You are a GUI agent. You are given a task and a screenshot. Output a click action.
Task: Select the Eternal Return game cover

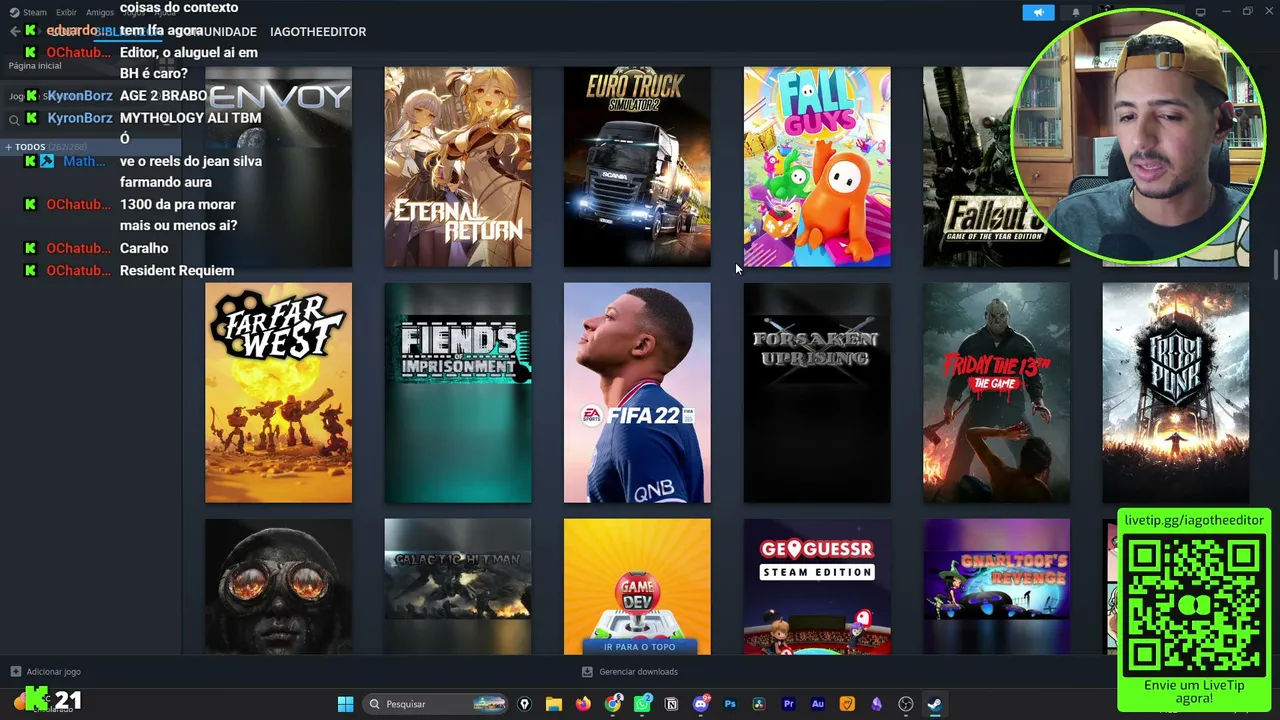[x=458, y=167]
